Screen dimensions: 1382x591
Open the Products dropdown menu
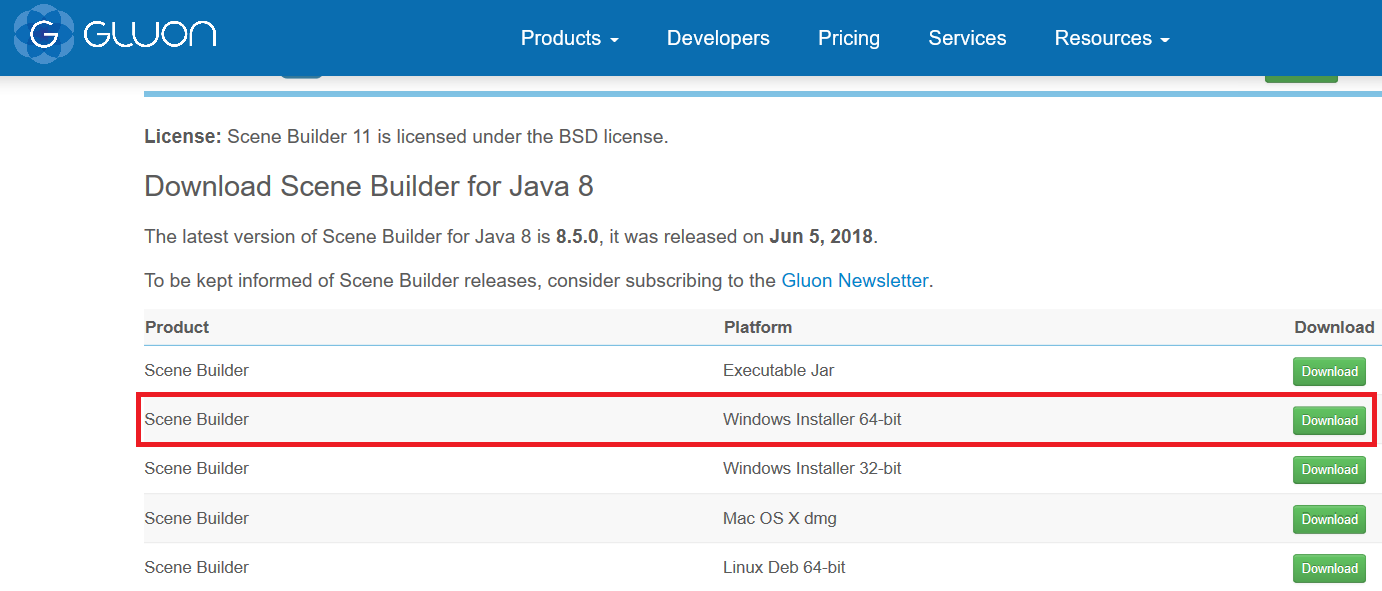(569, 38)
